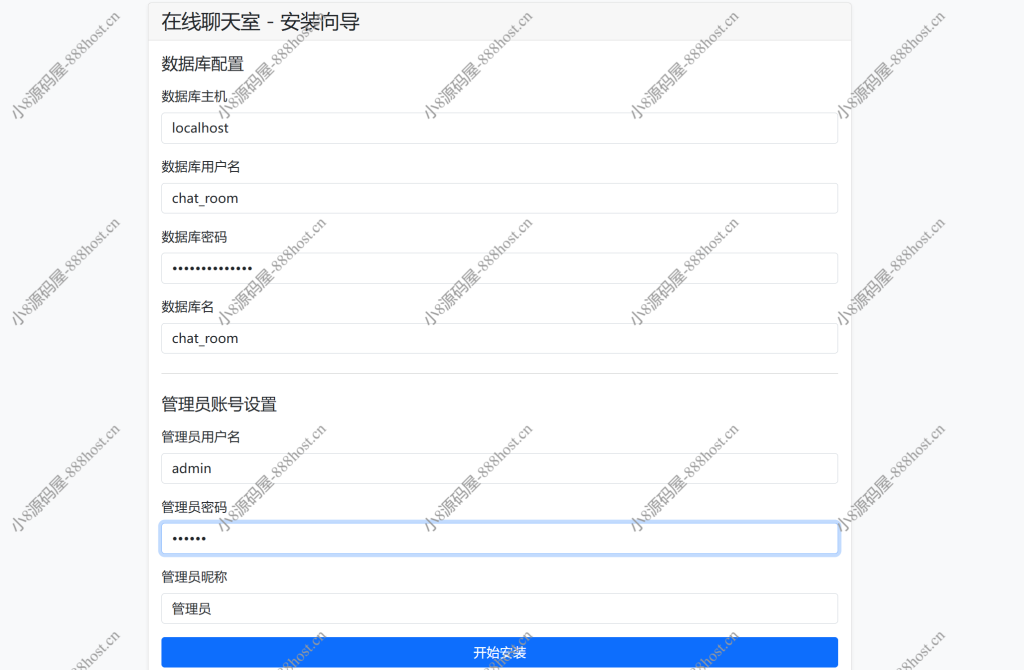Image resolution: width=1024 pixels, height=670 pixels.
Task: Click the 数据库用户名 input field
Action: click(500, 198)
